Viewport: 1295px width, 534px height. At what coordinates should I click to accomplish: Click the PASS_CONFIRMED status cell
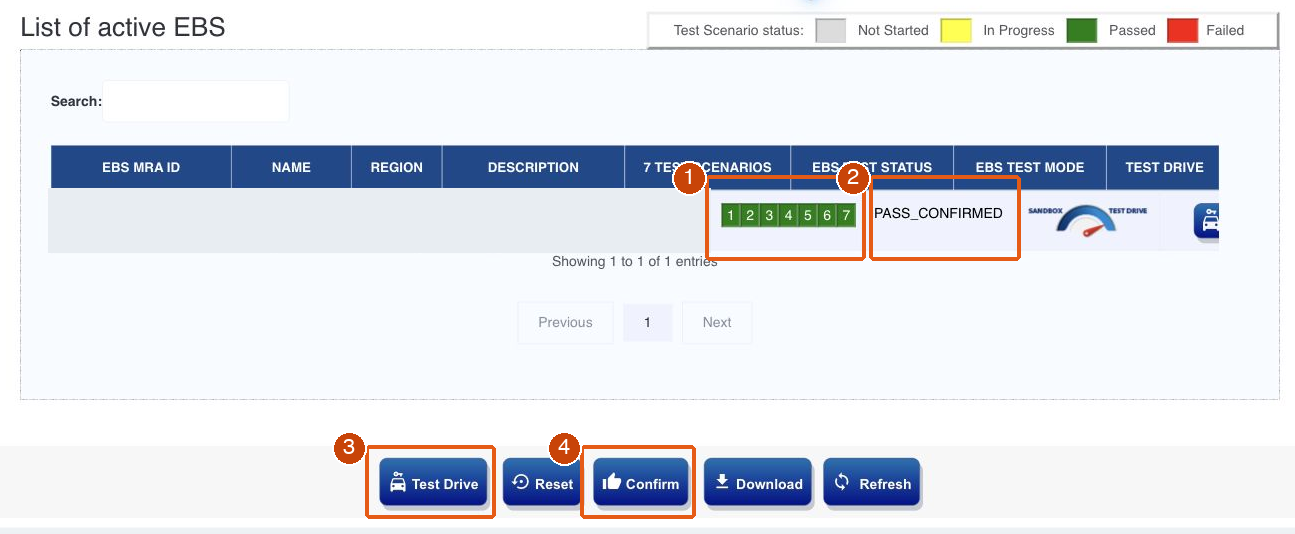tap(938, 213)
